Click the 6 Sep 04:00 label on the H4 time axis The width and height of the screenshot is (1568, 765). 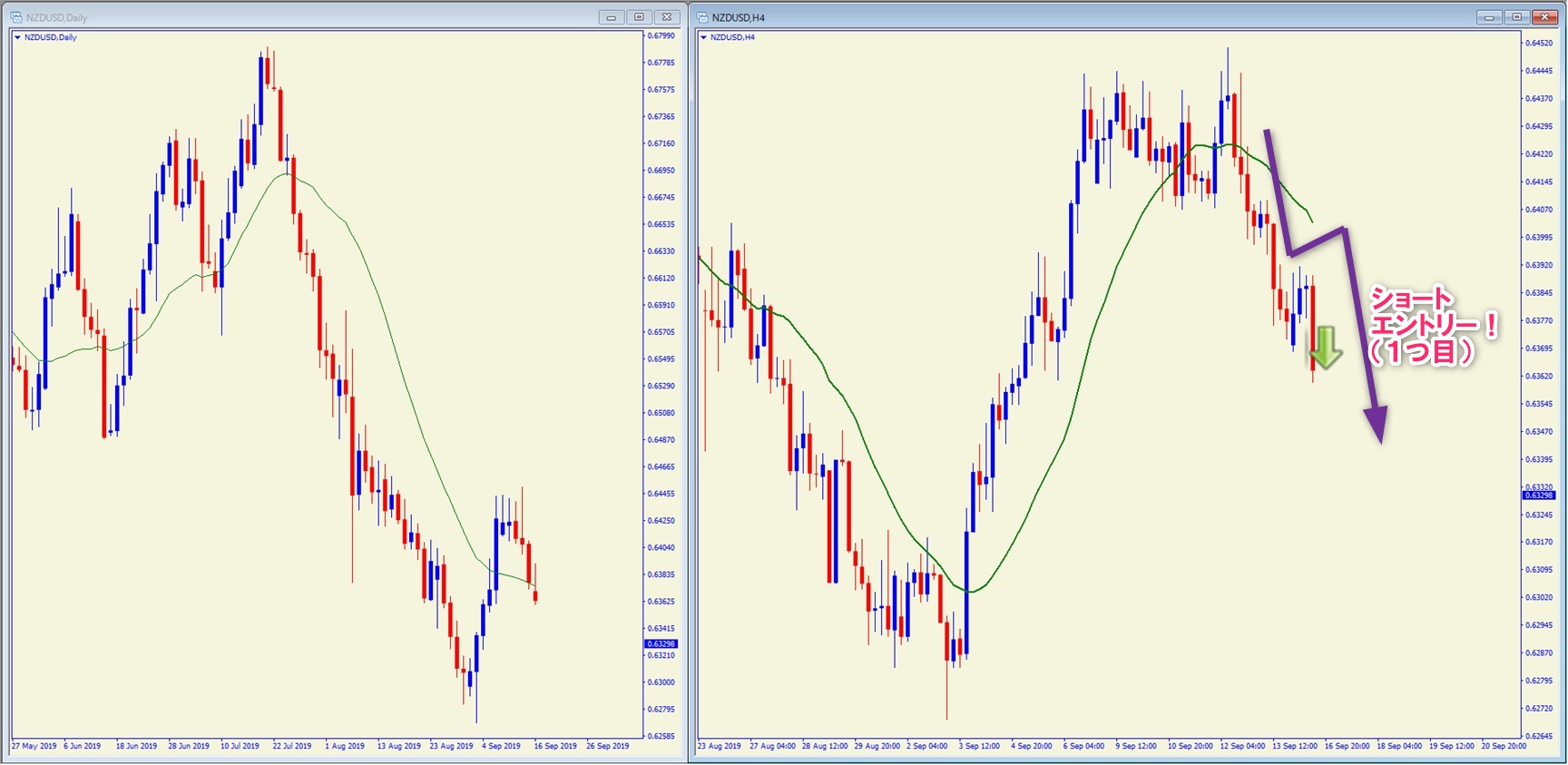point(1084,746)
